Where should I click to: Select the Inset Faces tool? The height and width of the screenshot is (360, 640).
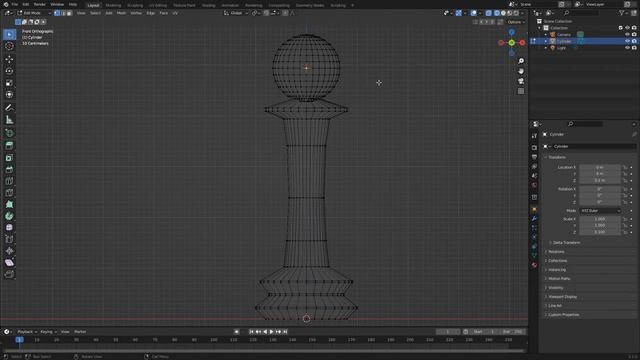9,158
